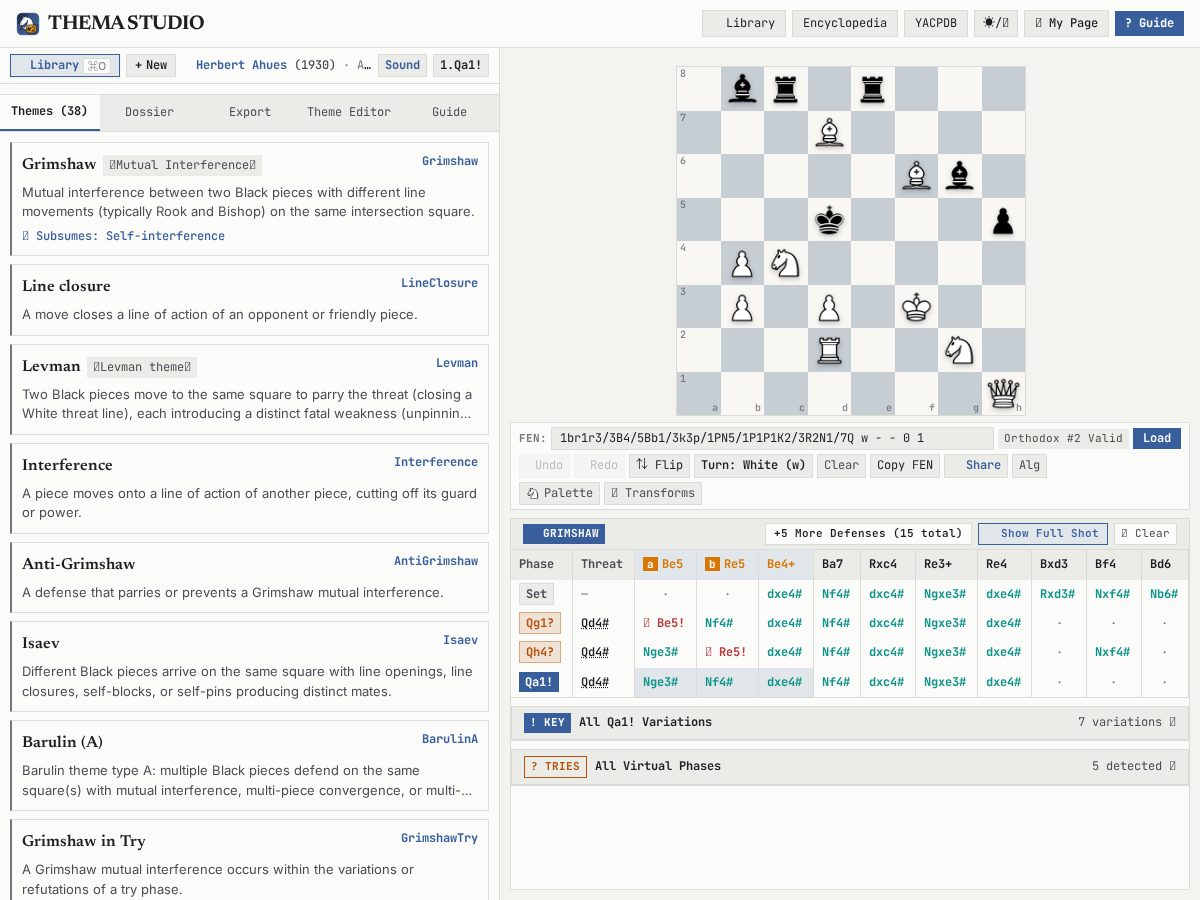The width and height of the screenshot is (1200, 900).
Task: Click the blue ? Guide button
Action: point(1149,23)
